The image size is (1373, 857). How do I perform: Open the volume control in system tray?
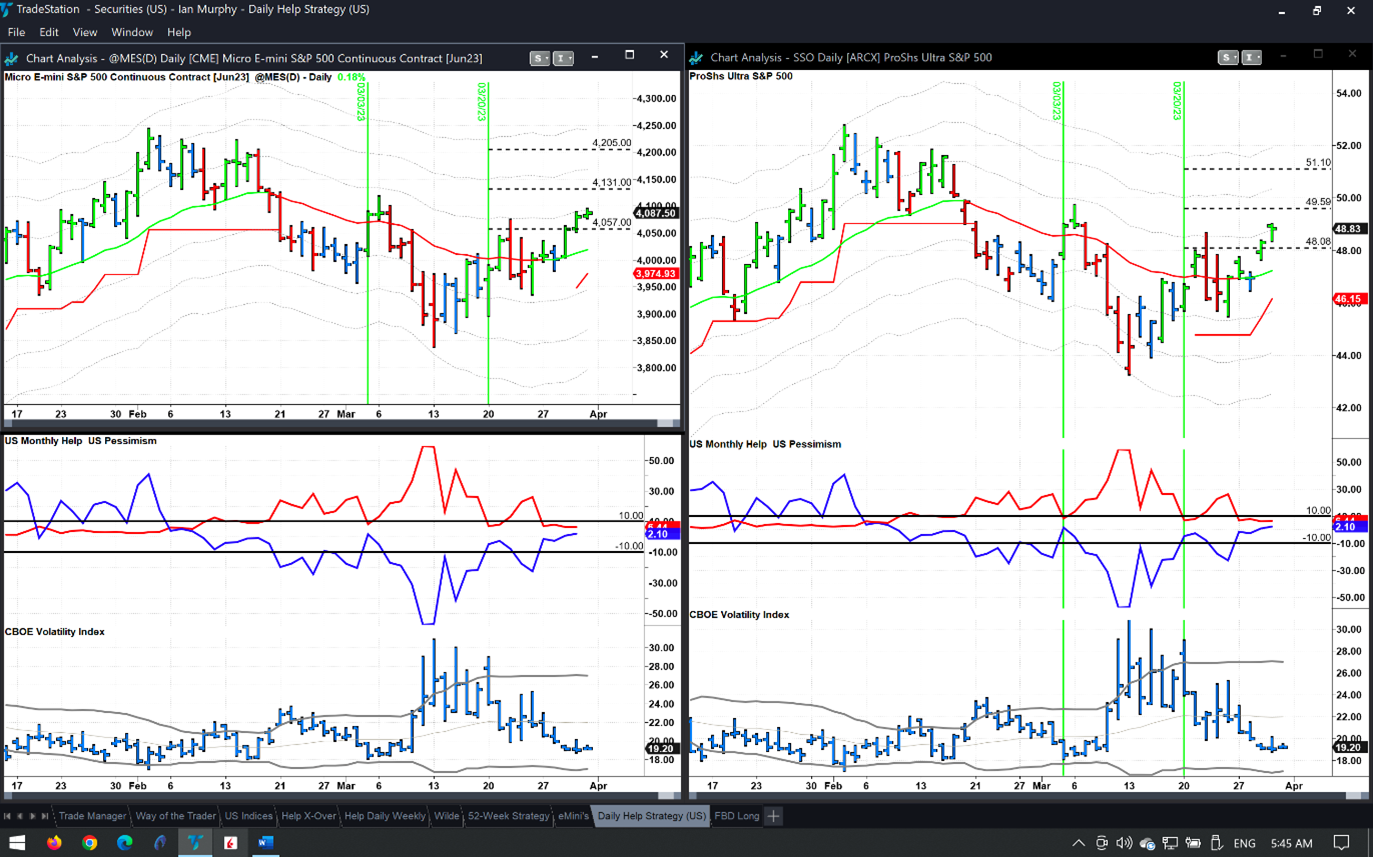point(1124,843)
